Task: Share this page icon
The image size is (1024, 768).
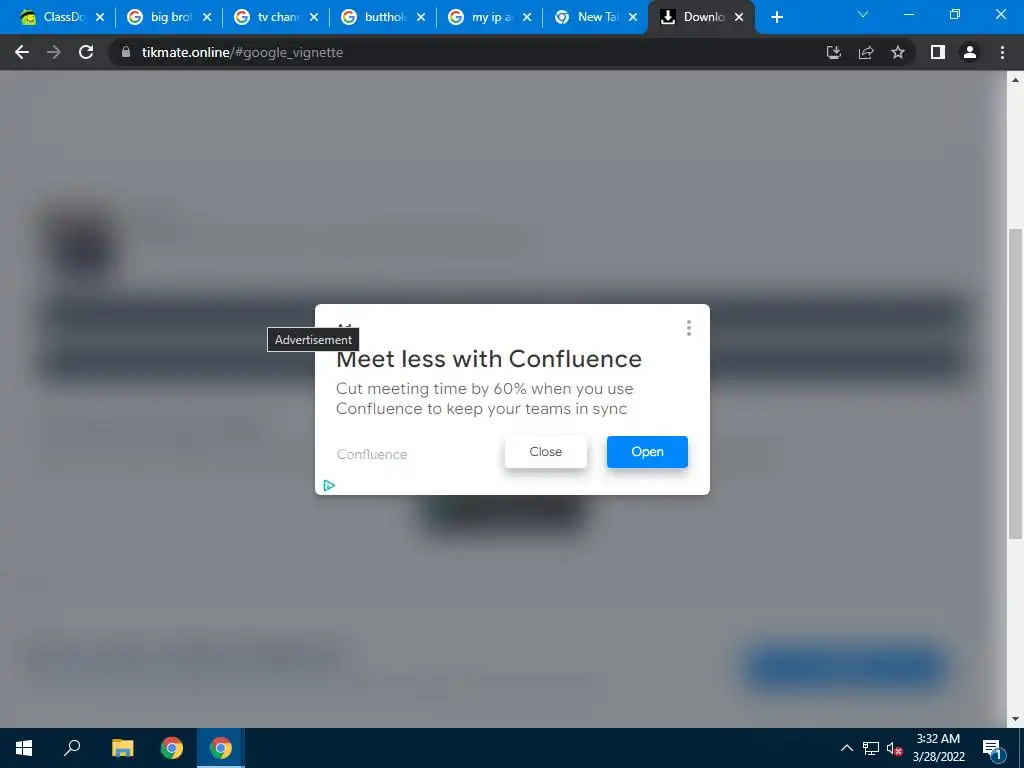Action: (866, 52)
